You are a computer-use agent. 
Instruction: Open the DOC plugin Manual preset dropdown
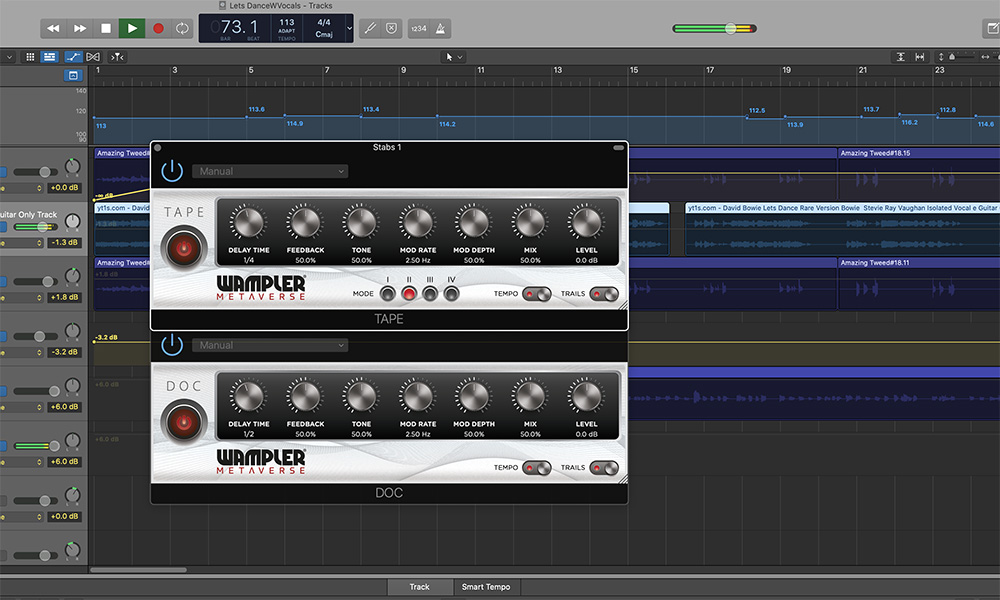pyautogui.click(x=270, y=345)
